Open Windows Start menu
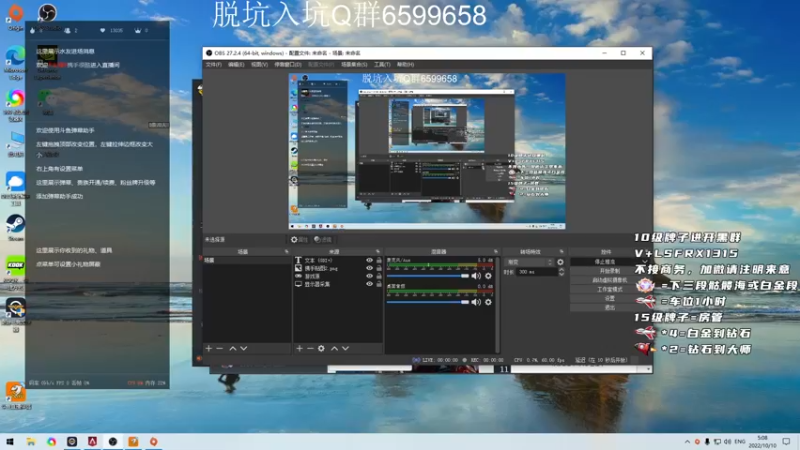The height and width of the screenshot is (450, 800). (x=10, y=441)
